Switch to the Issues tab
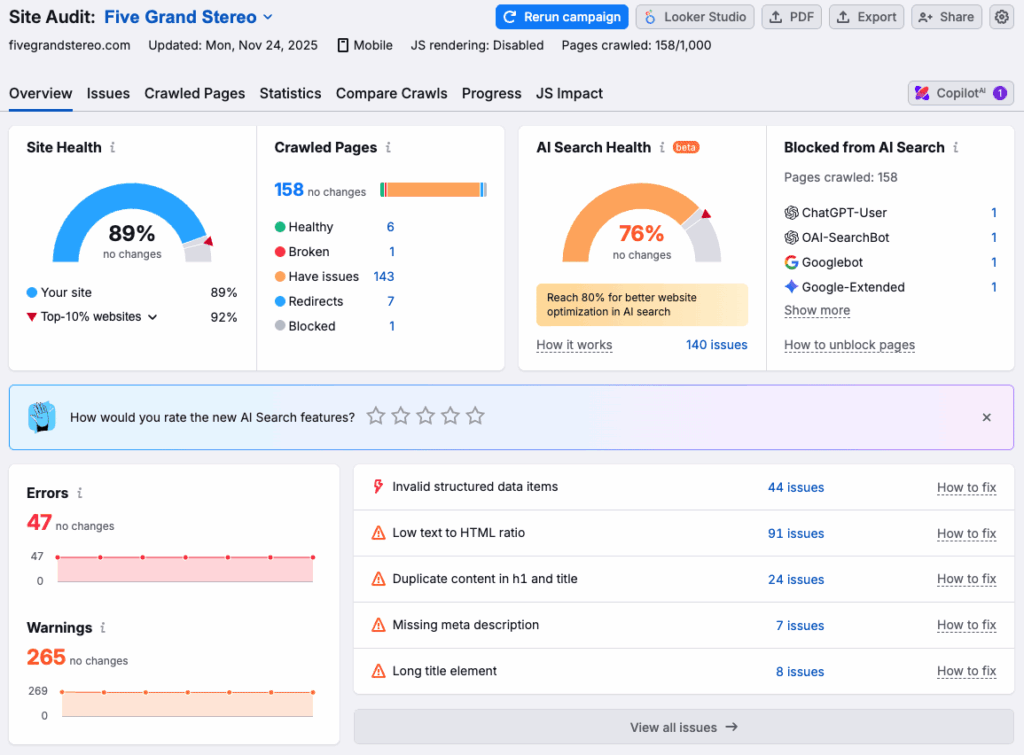This screenshot has width=1024, height=755. point(108,93)
